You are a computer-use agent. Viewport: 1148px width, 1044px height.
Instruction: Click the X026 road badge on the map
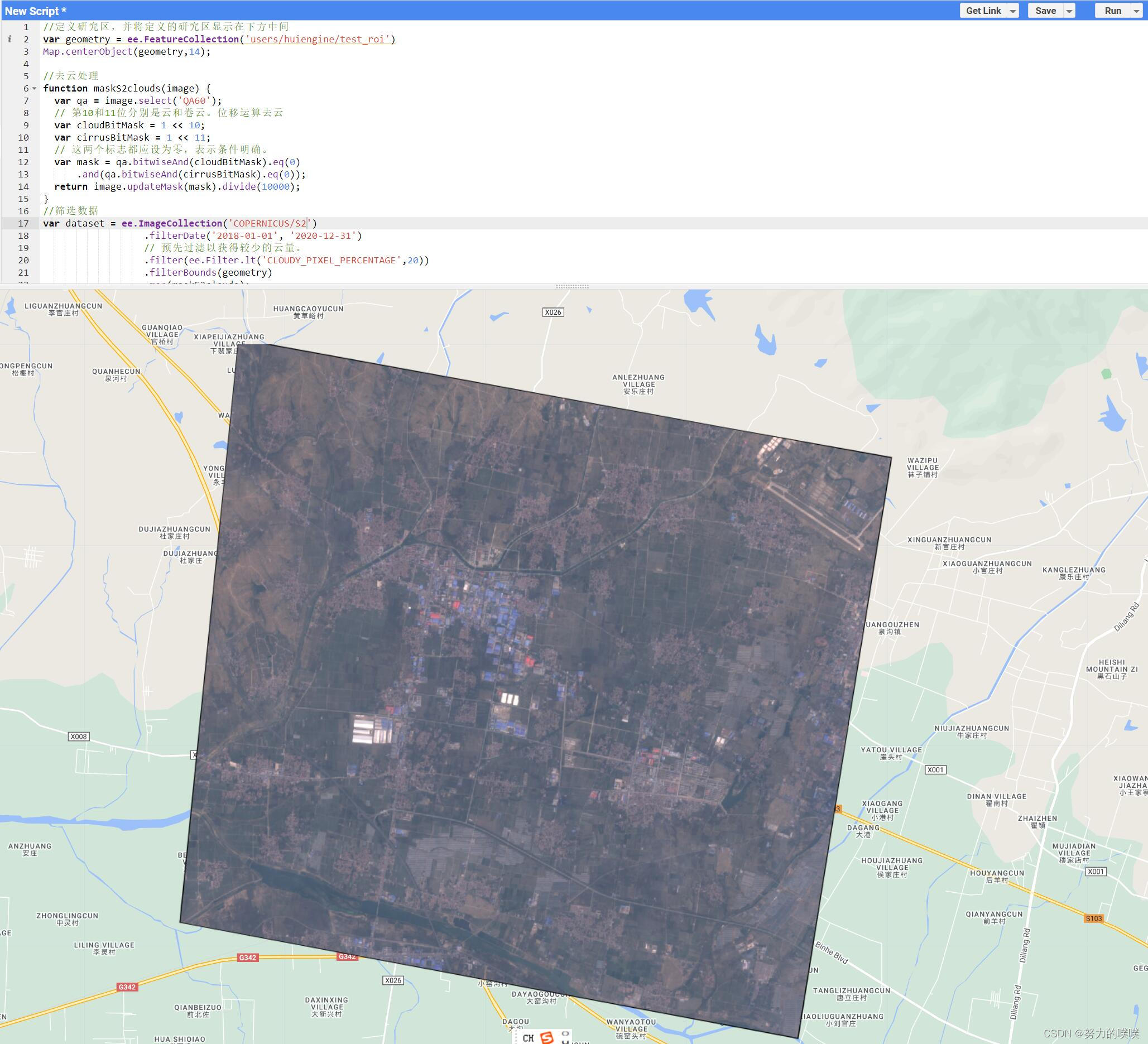(553, 311)
